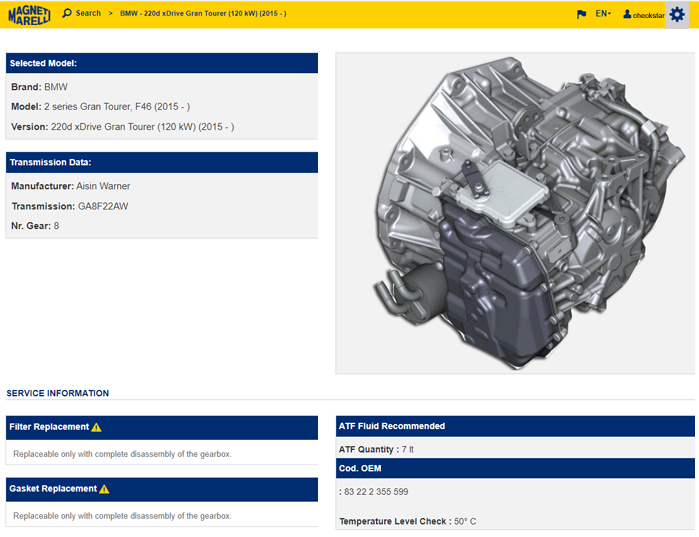Click the Gasket Replacement header
The width and height of the screenshot is (699, 537).
(162, 489)
